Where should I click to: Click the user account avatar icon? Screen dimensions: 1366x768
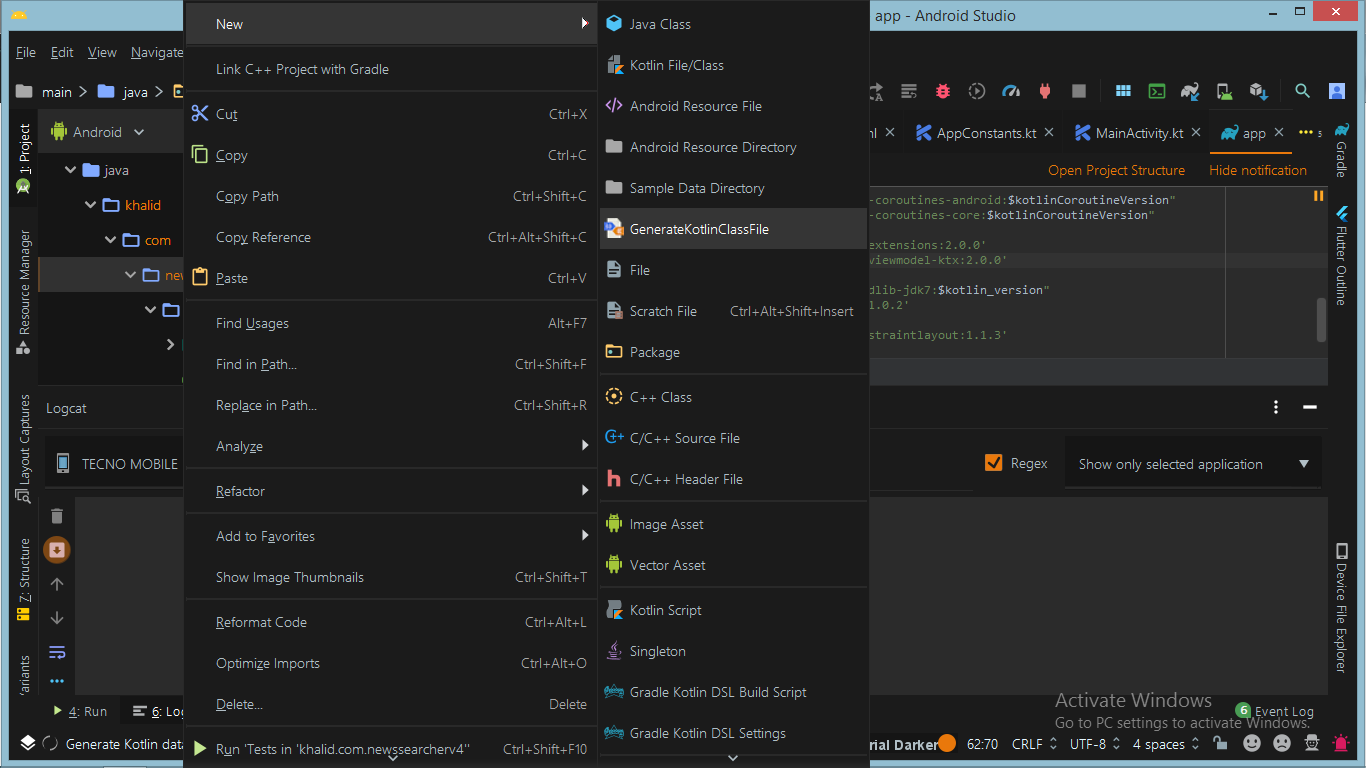pos(1337,91)
